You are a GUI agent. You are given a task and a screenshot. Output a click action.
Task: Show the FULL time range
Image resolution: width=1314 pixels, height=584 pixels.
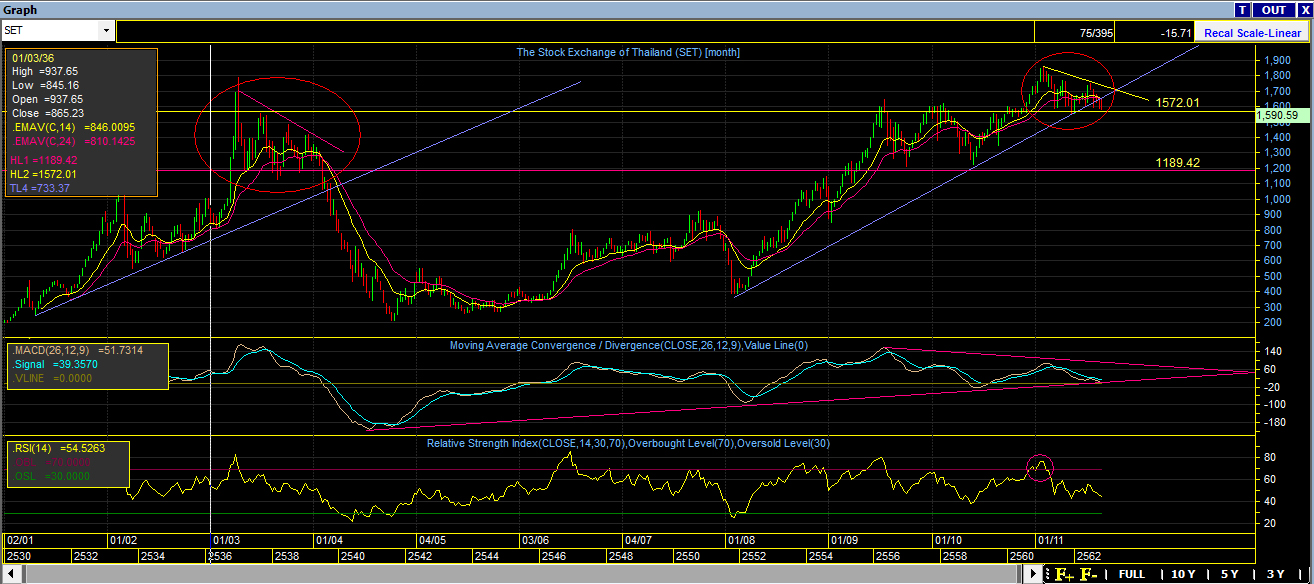pos(1132,574)
